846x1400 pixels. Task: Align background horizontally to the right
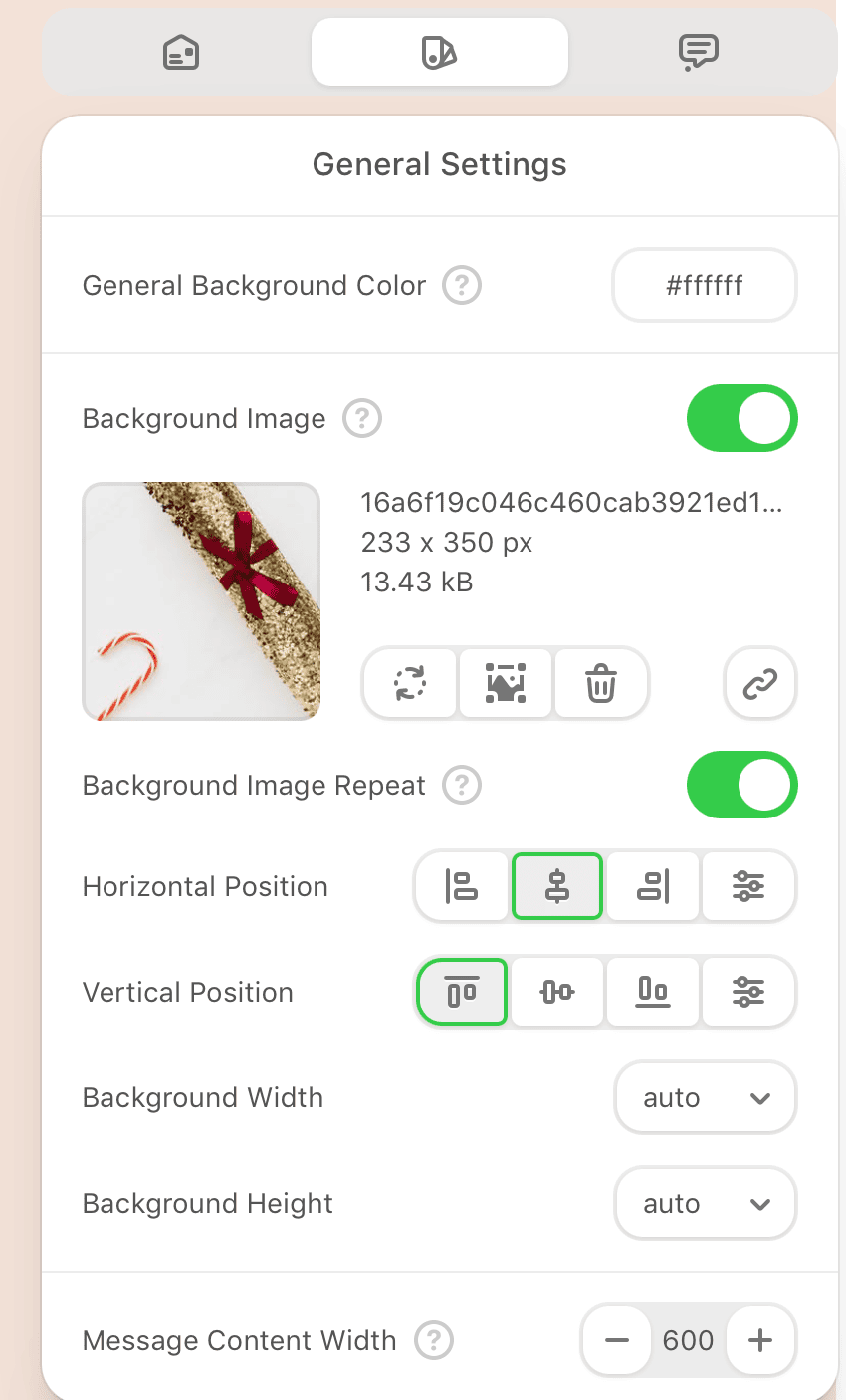[653, 886]
